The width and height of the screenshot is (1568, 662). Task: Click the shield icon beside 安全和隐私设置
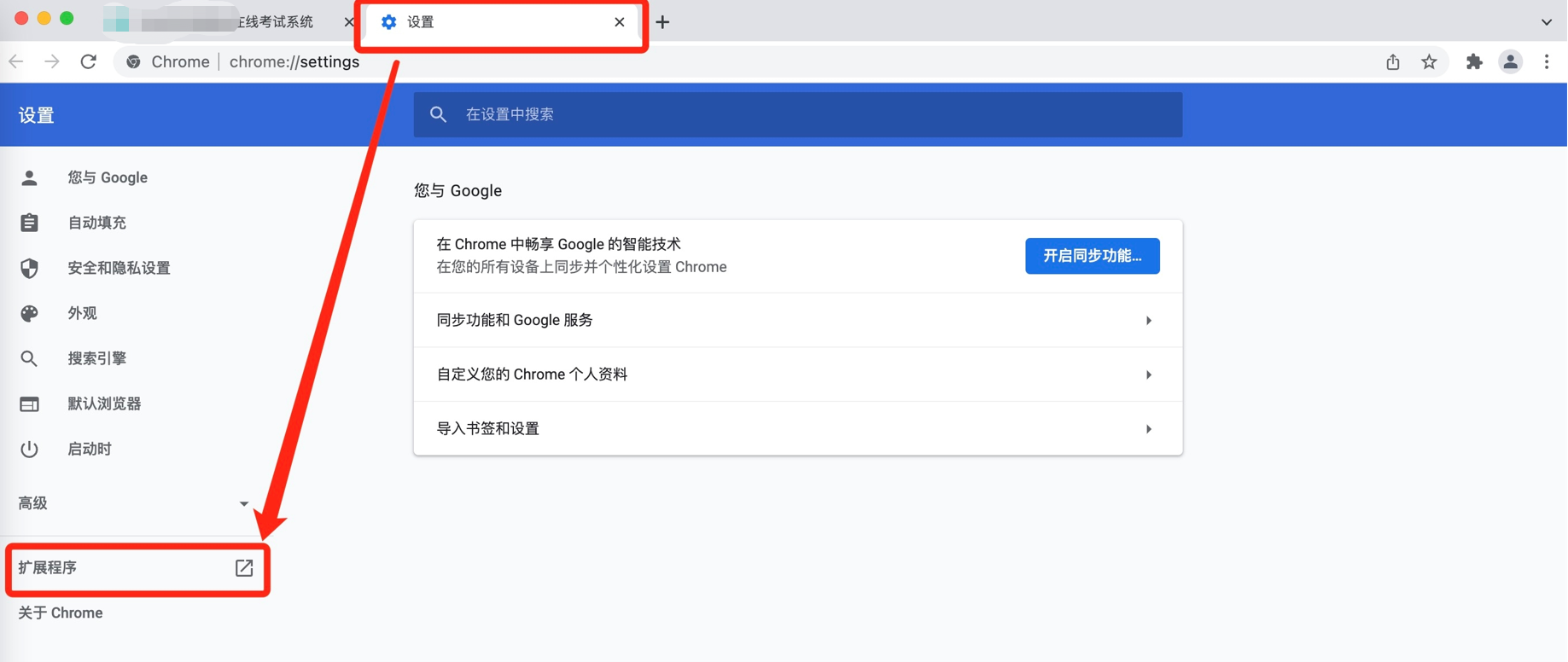[x=29, y=268]
